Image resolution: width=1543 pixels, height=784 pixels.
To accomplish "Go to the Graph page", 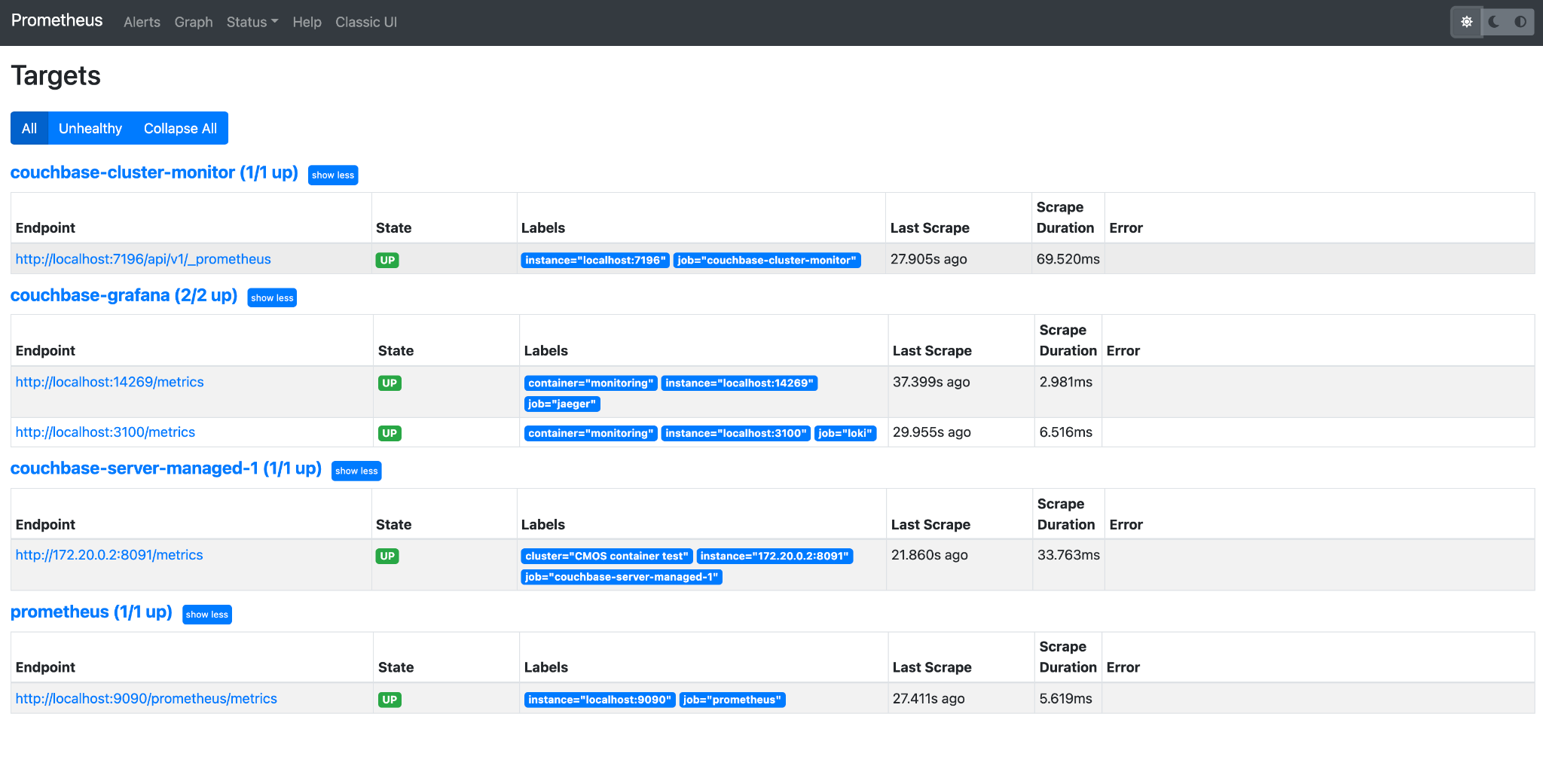I will click(x=194, y=22).
